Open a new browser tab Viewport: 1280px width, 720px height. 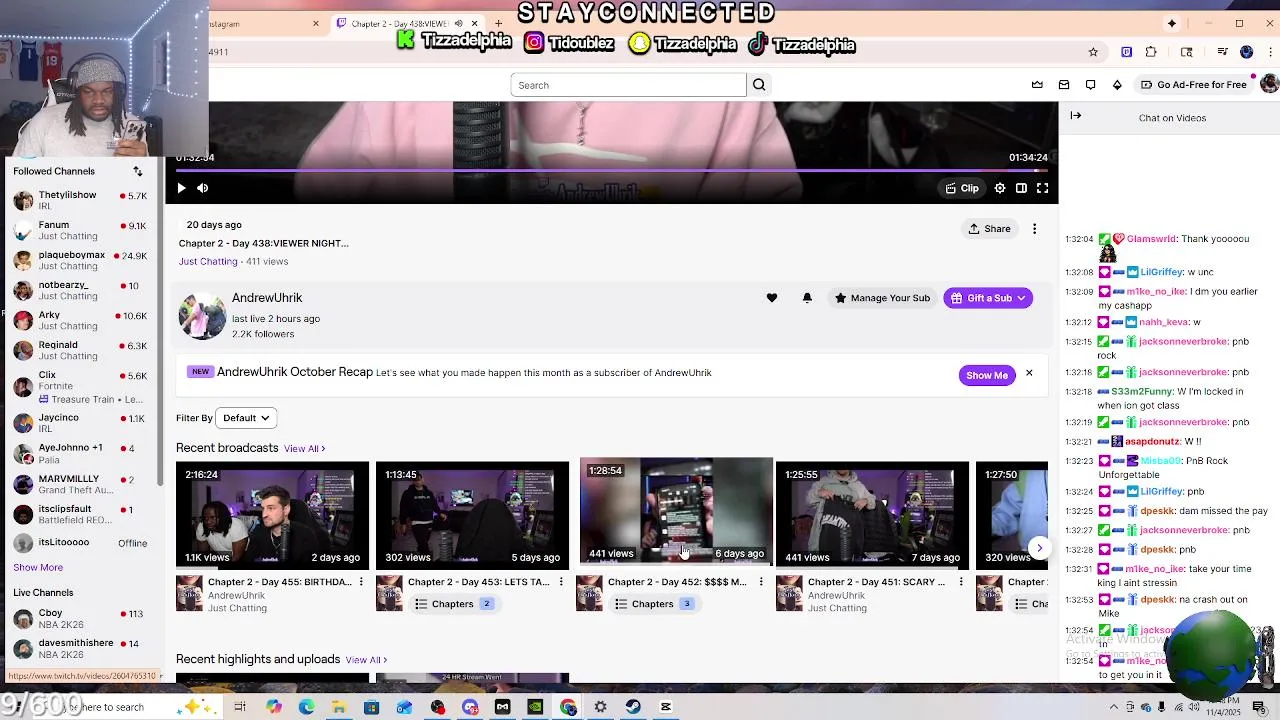[x=498, y=24]
